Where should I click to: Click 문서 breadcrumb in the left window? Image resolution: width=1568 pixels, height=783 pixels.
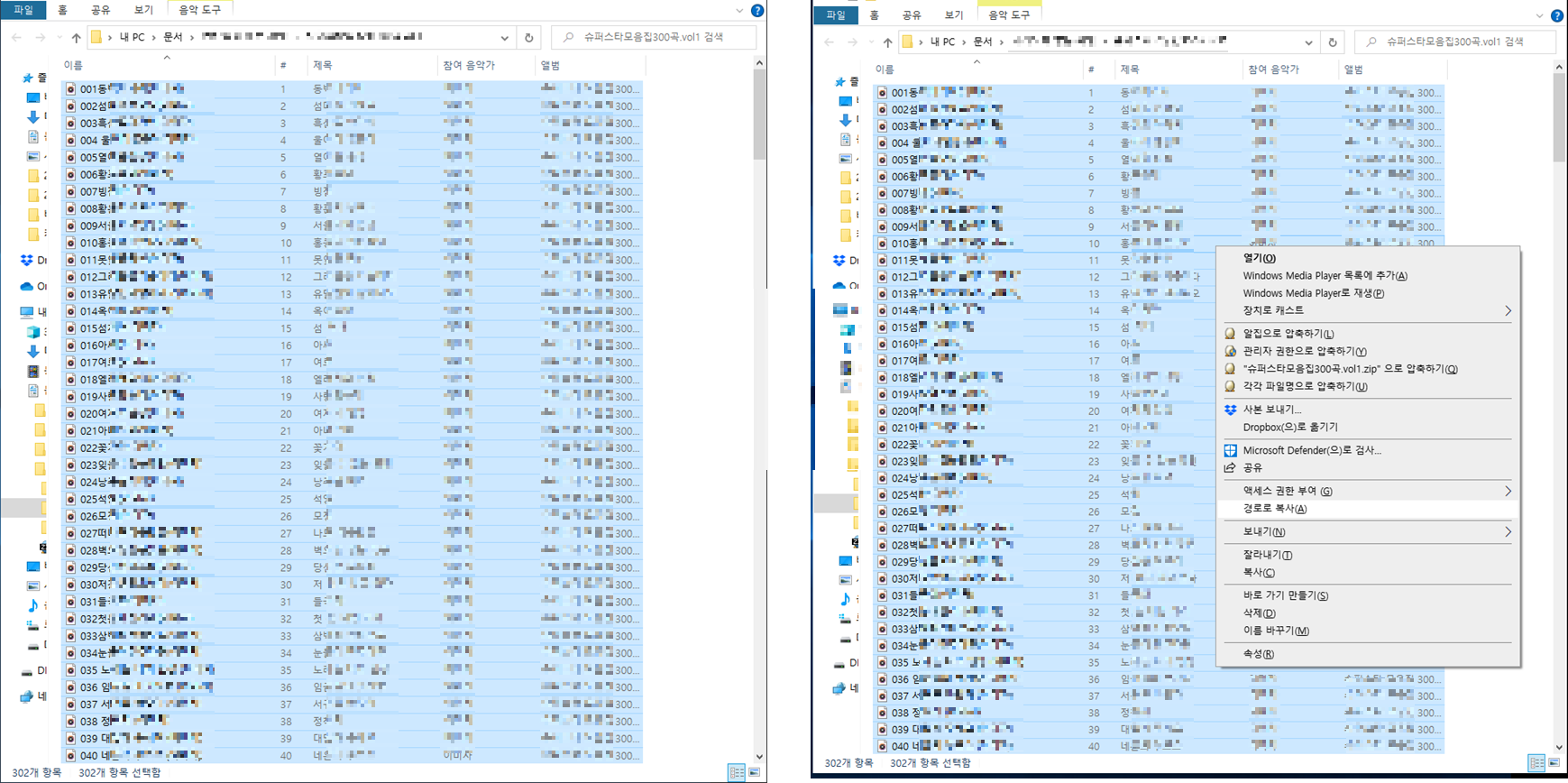tap(173, 38)
